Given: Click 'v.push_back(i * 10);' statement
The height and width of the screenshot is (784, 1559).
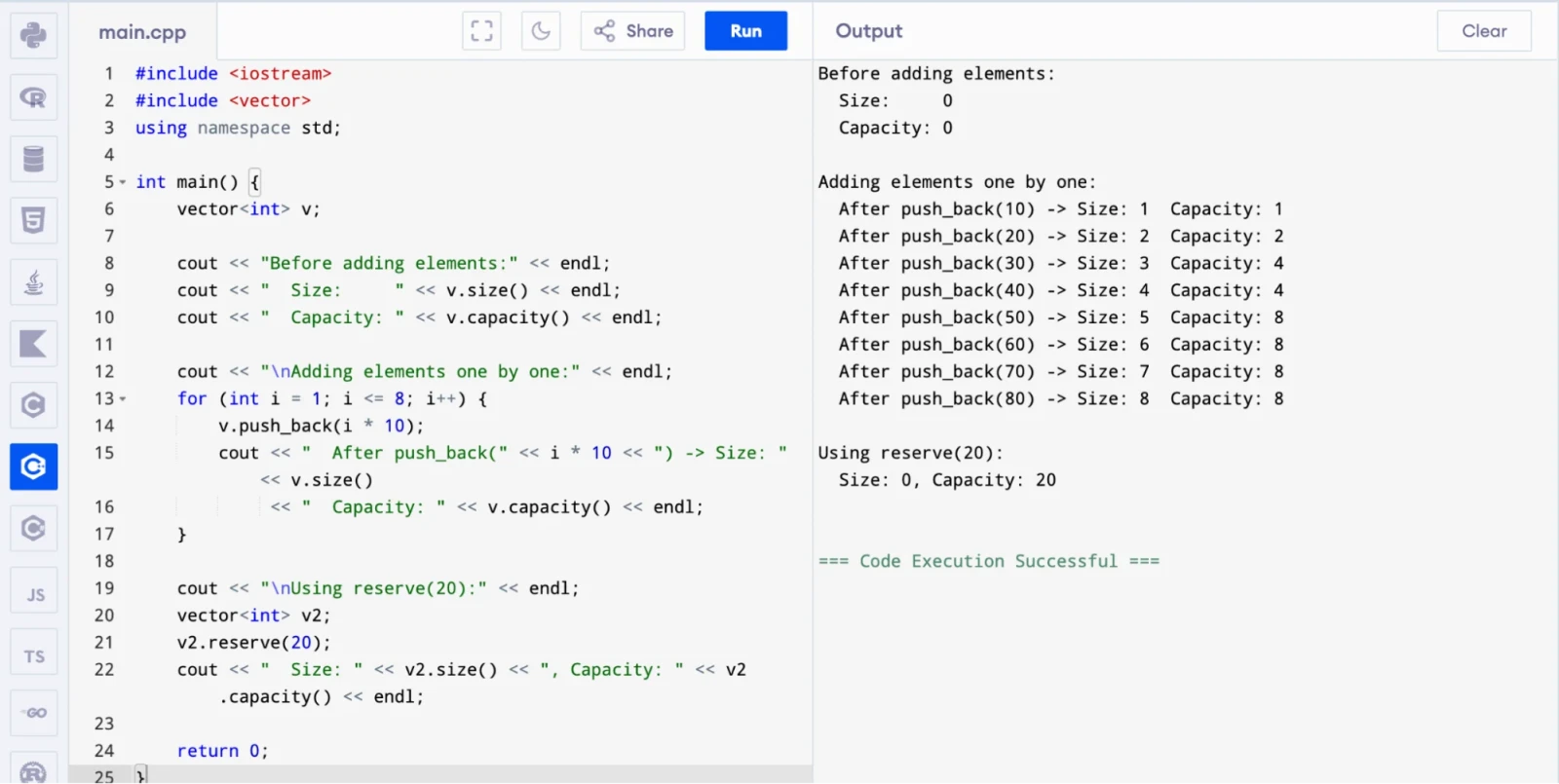Looking at the screenshot, I should point(322,427).
